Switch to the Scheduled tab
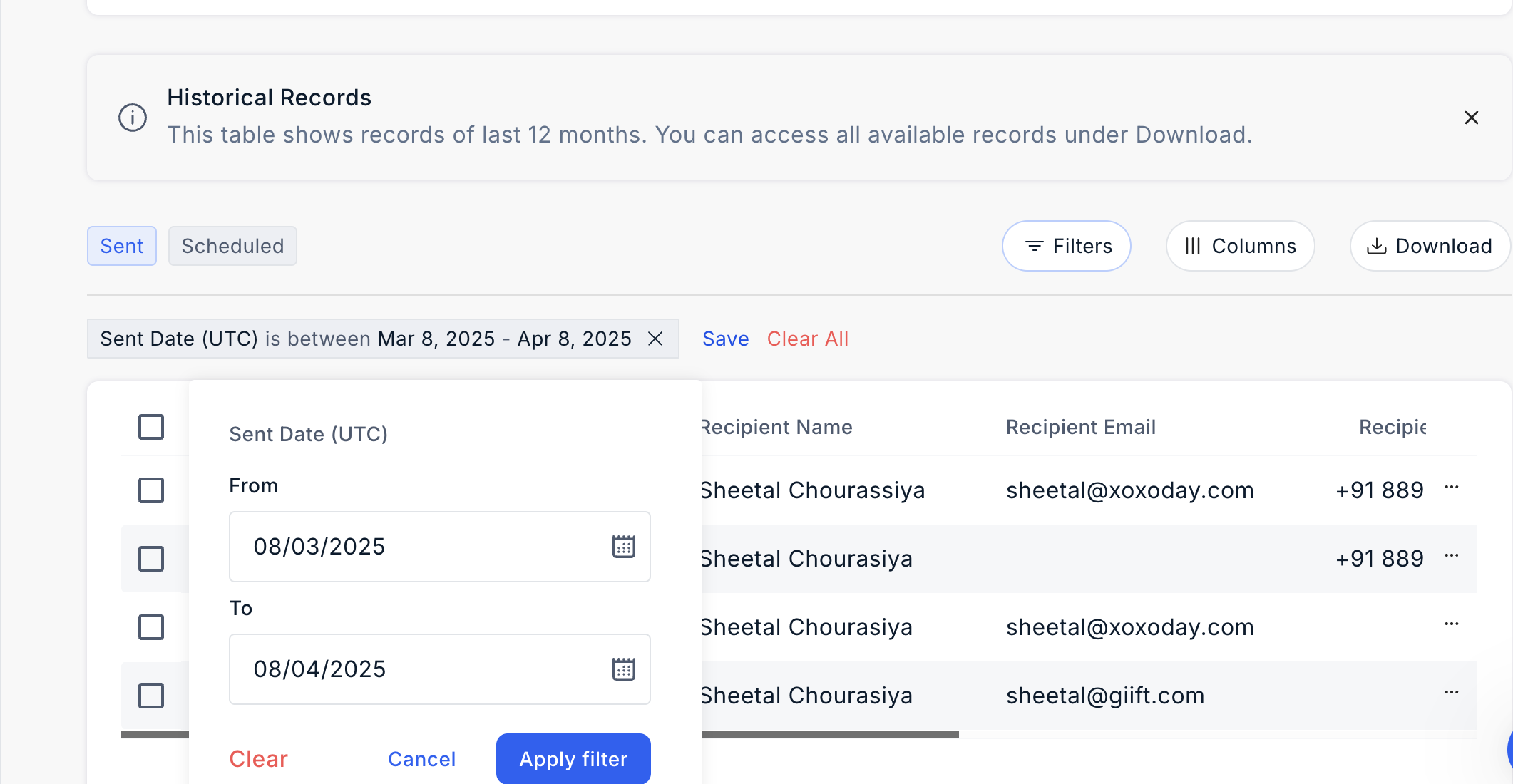The height and width of the screenshot is (784, 1513). tap(232, 246)
